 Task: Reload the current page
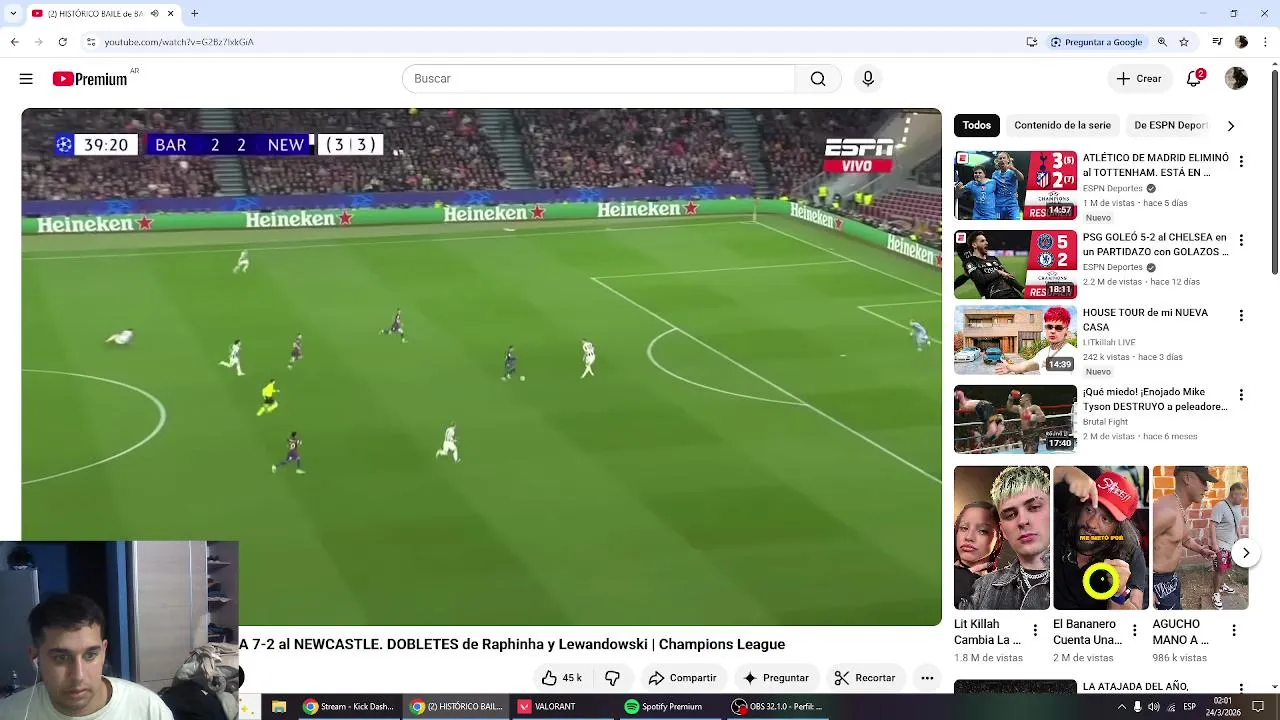62,42
